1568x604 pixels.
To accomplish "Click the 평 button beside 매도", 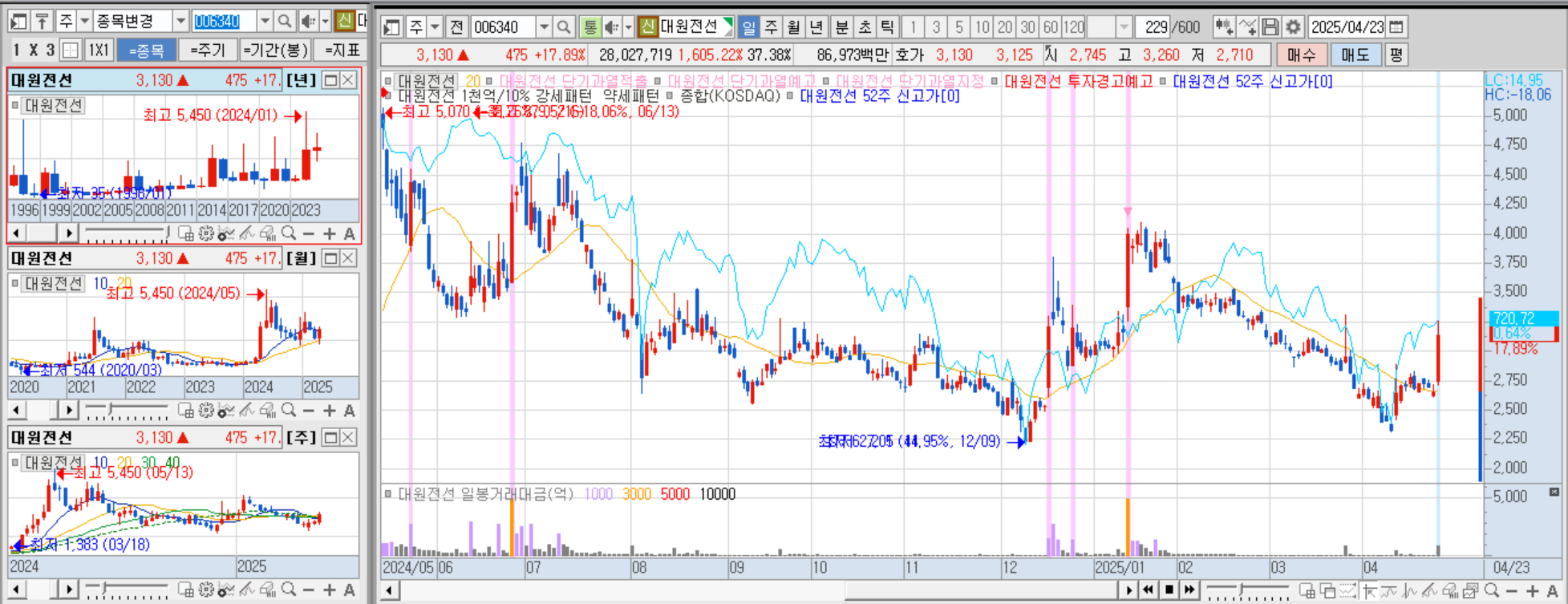I will (1396, 55).
